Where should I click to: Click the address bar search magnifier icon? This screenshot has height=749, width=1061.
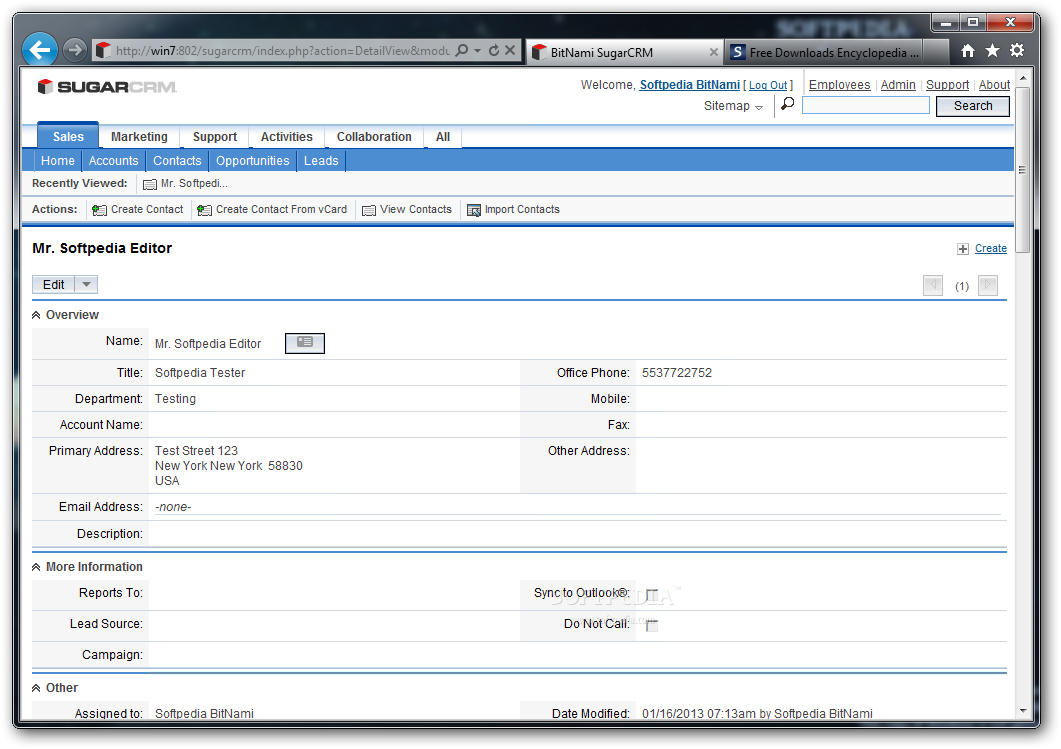461,50
